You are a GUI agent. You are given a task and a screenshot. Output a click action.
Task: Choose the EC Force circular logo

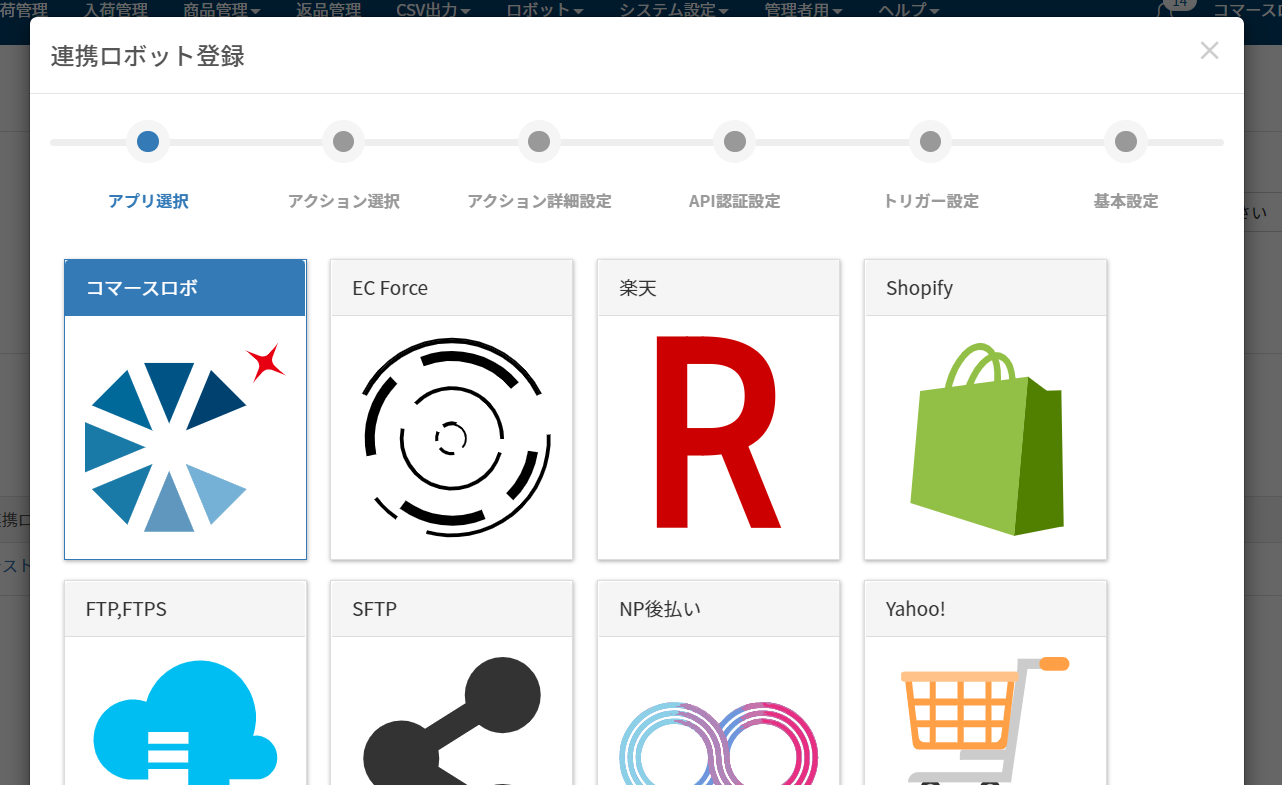point(456,437)
